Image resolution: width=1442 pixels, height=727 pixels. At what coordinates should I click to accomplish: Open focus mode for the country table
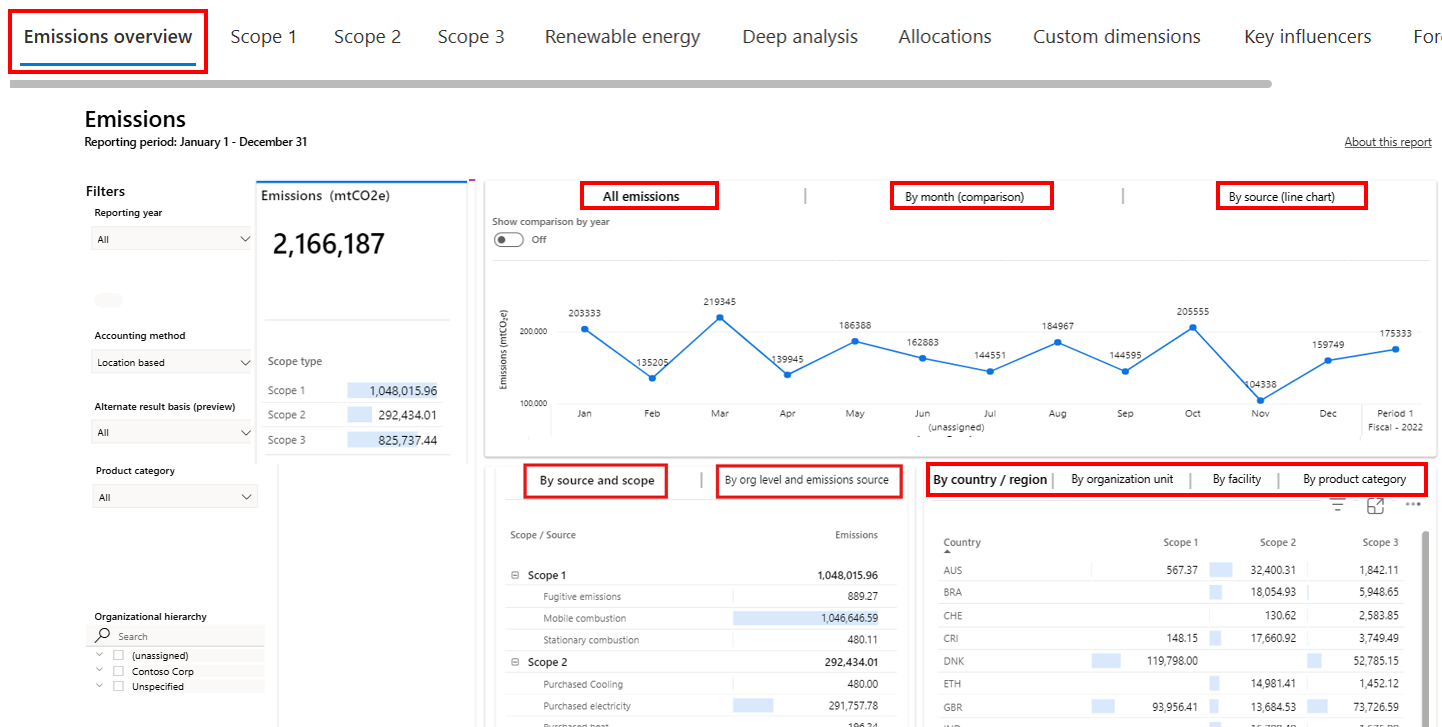tap(1375, 506)
